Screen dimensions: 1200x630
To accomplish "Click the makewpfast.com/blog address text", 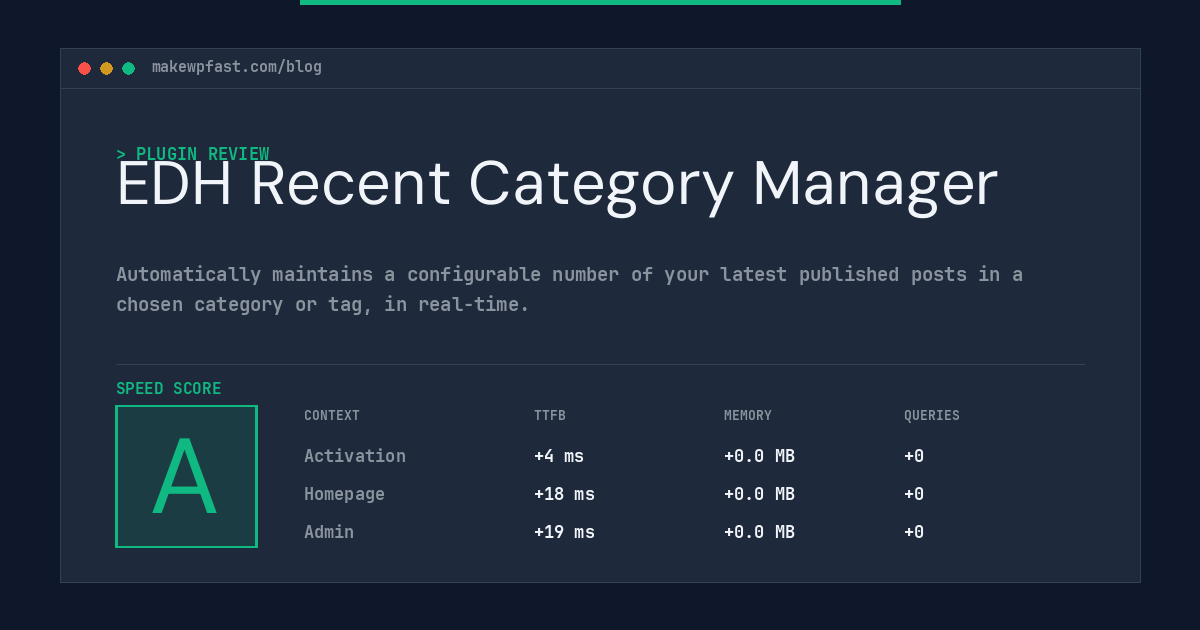I will tap(237, 67).
